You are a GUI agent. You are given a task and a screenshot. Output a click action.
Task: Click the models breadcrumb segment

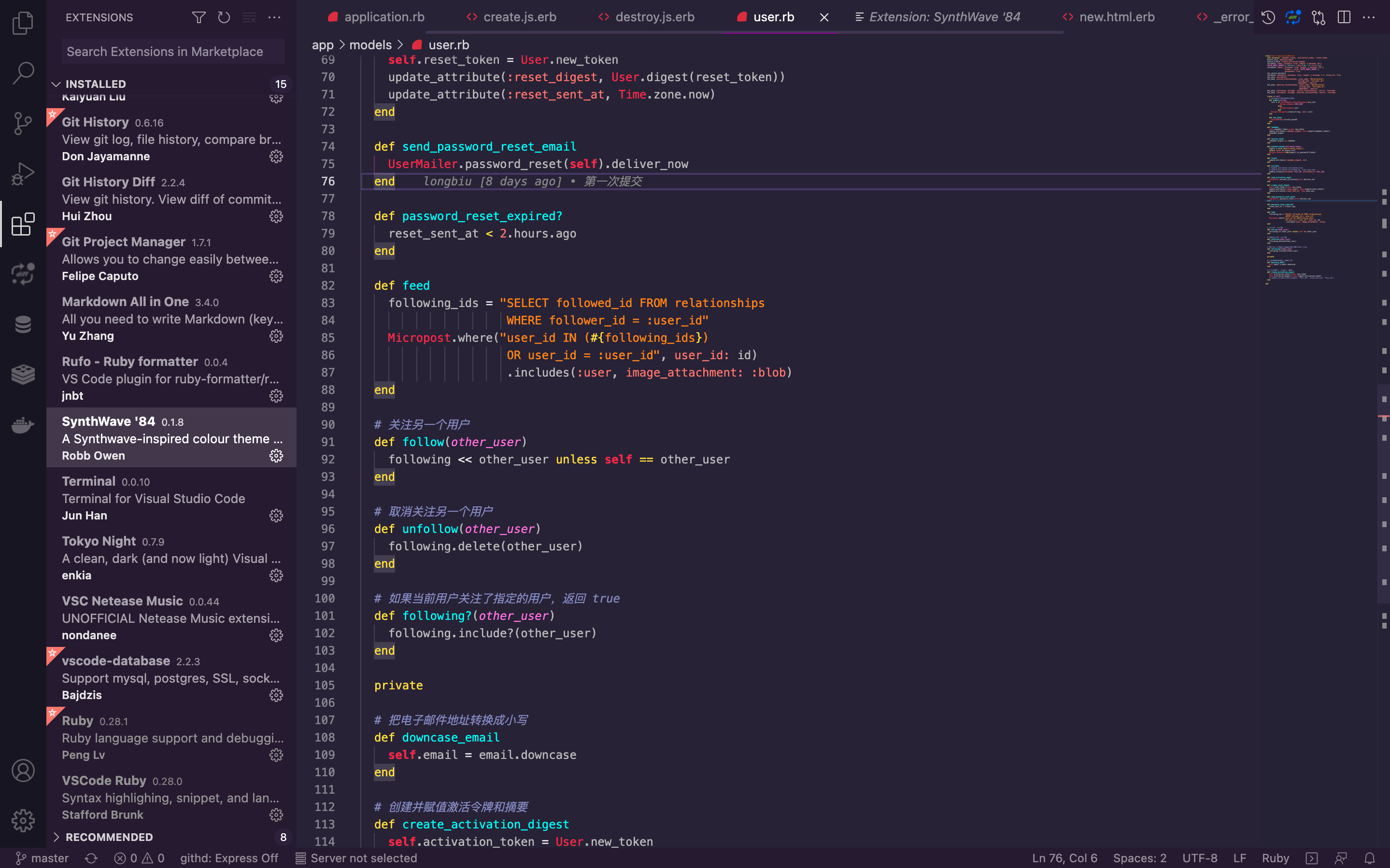click(370, 45)
